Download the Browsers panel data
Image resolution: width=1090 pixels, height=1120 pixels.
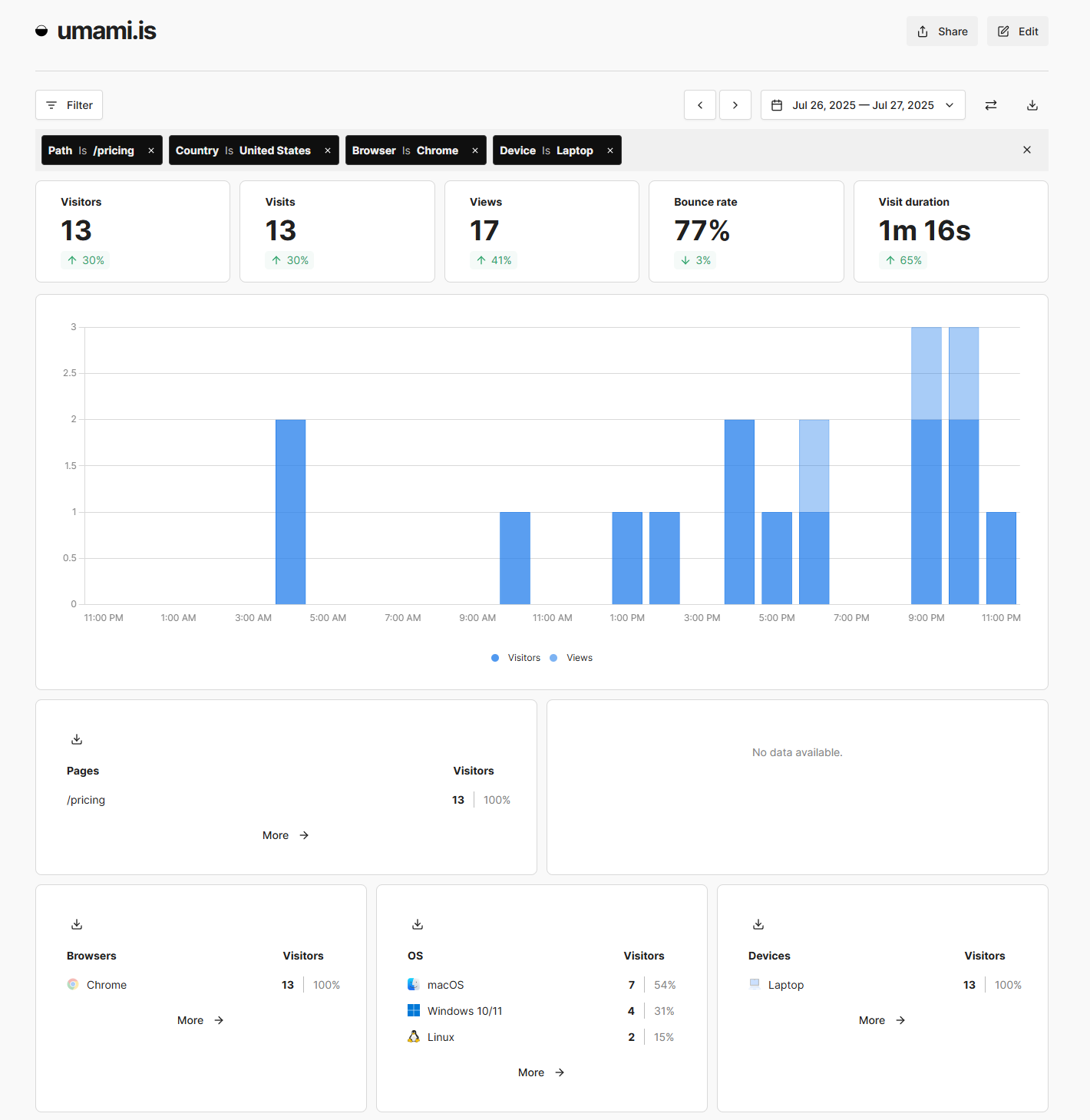coord(77,924)
